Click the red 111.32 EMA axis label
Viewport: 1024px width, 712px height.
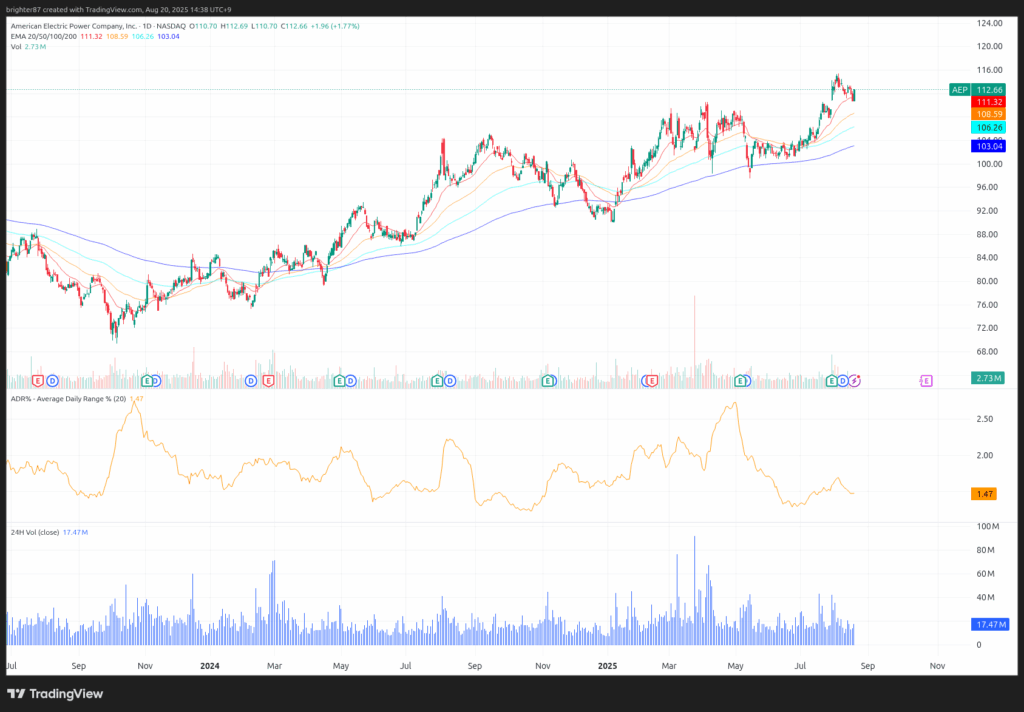coord(989,103)
